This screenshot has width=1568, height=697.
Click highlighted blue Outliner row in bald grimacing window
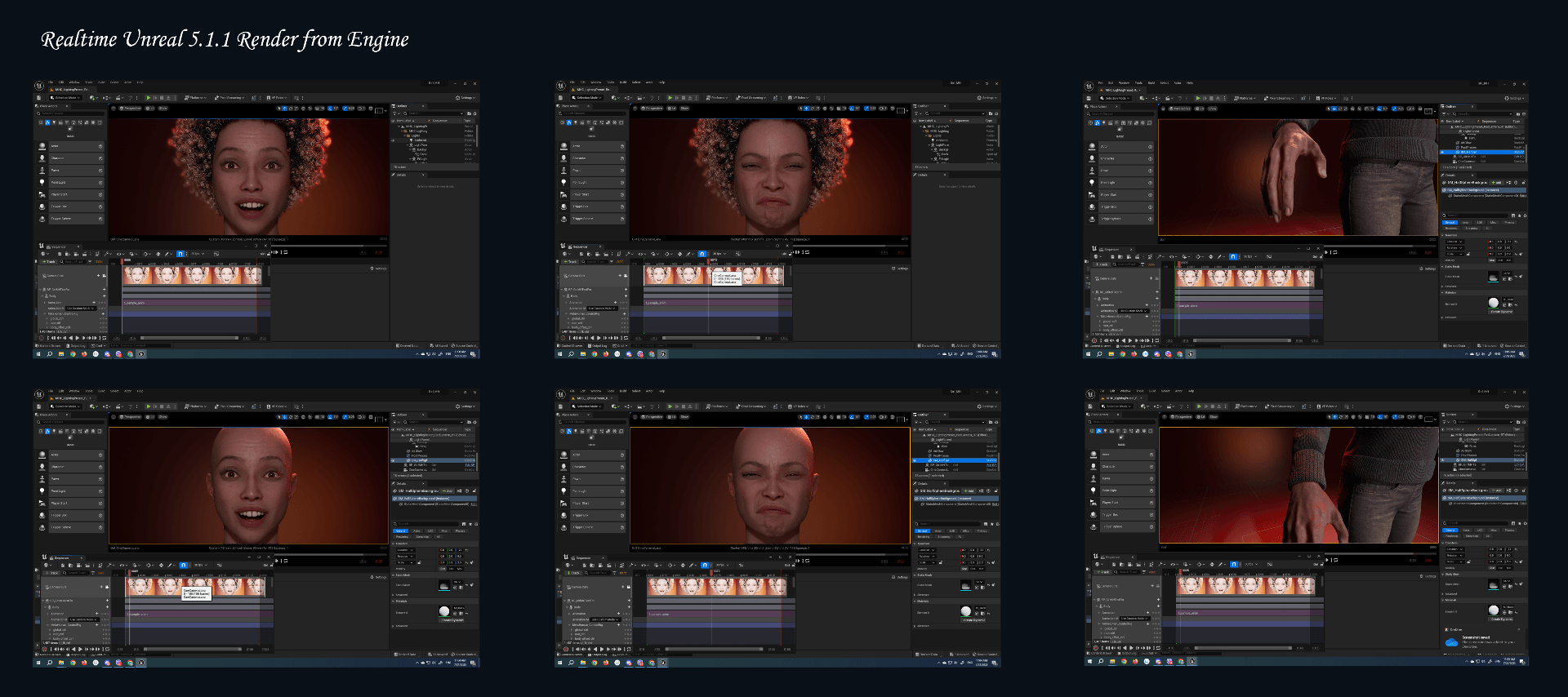955,460
